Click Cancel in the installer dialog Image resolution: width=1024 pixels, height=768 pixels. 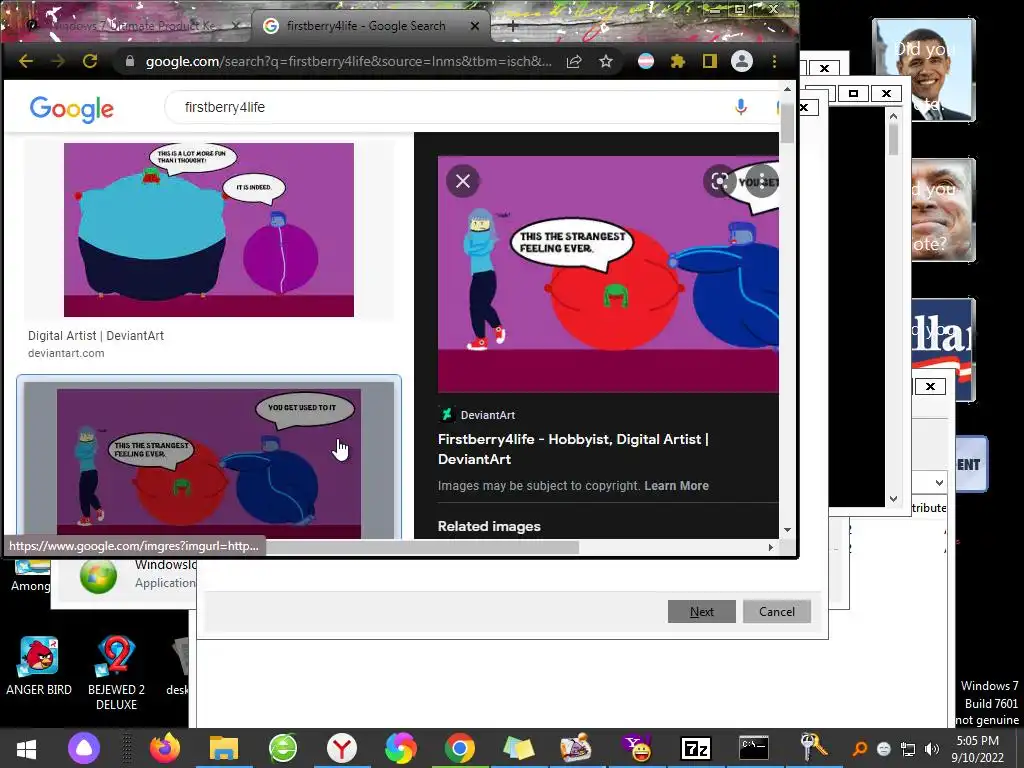(x=776, y=612)
